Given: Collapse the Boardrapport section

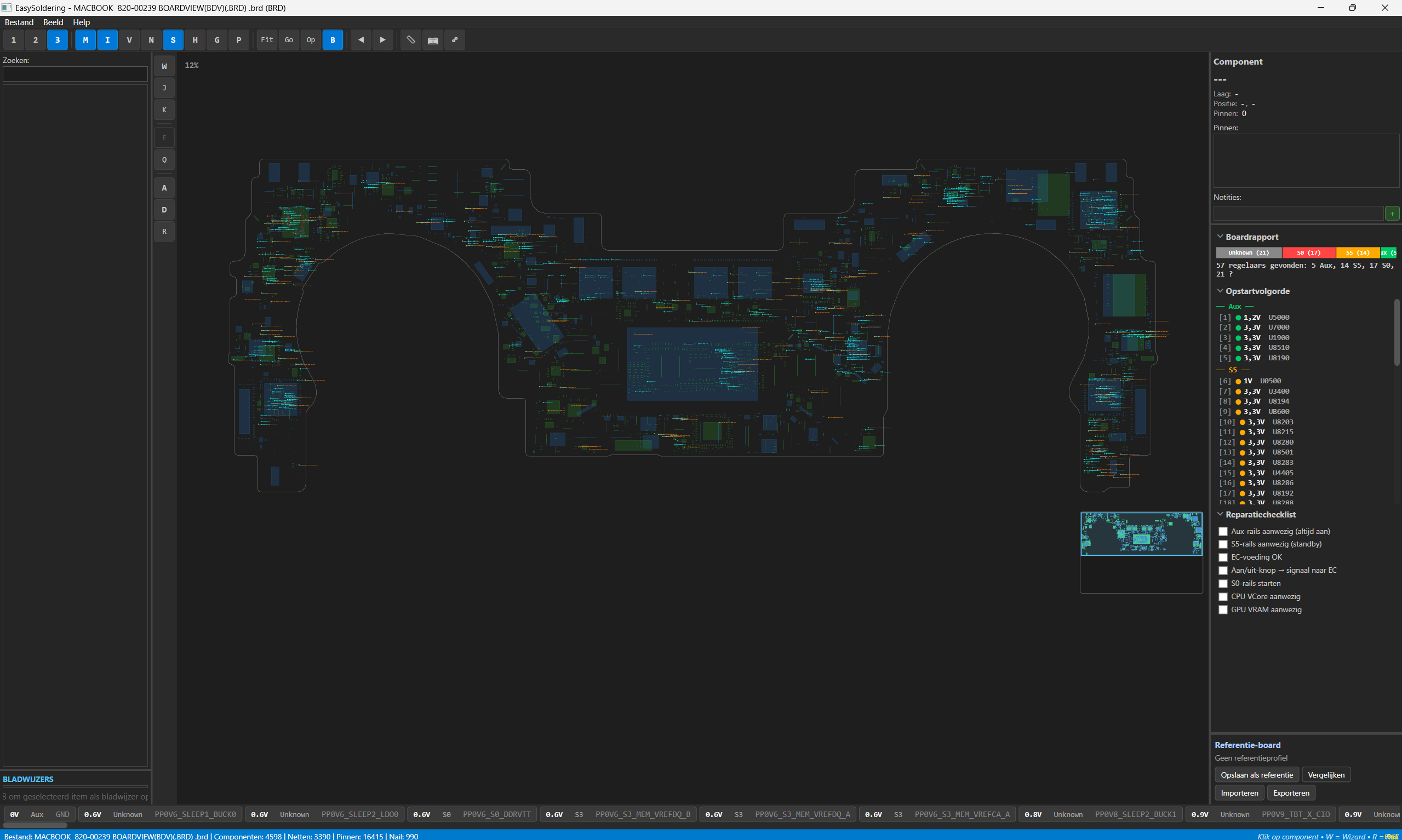Looking at the screenshot, I should (1220, 237).
